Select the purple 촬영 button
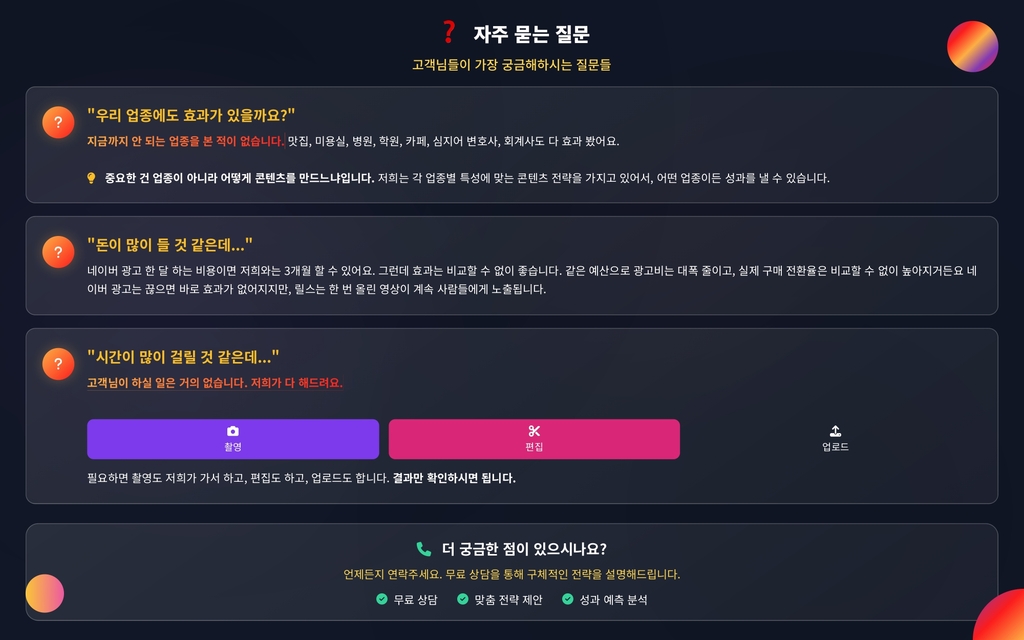The height and width of the screenshot is (640, 1024). click(x=233, y=439)
